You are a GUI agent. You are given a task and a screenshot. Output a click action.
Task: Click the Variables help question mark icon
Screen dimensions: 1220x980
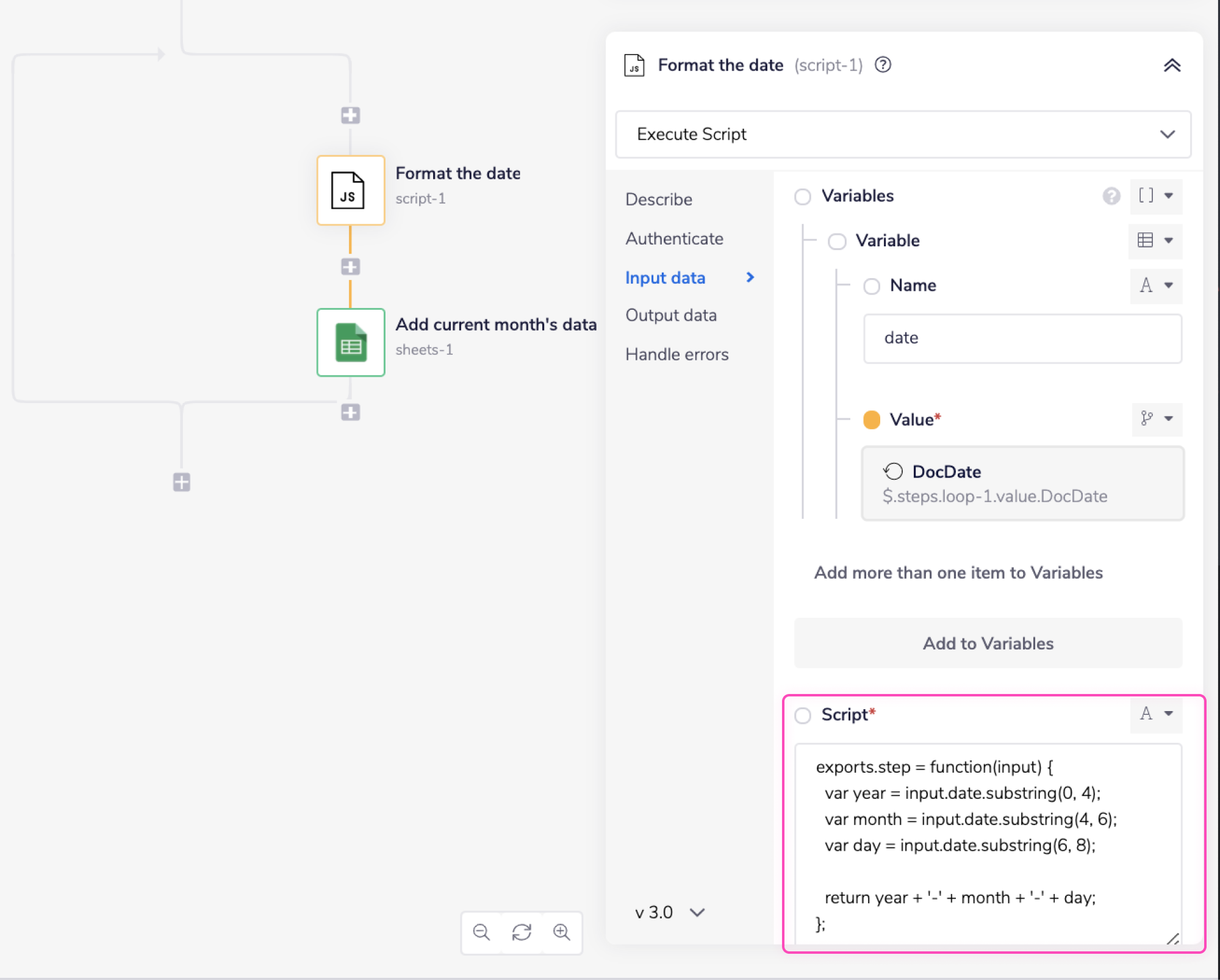(x=1111, y=196)
